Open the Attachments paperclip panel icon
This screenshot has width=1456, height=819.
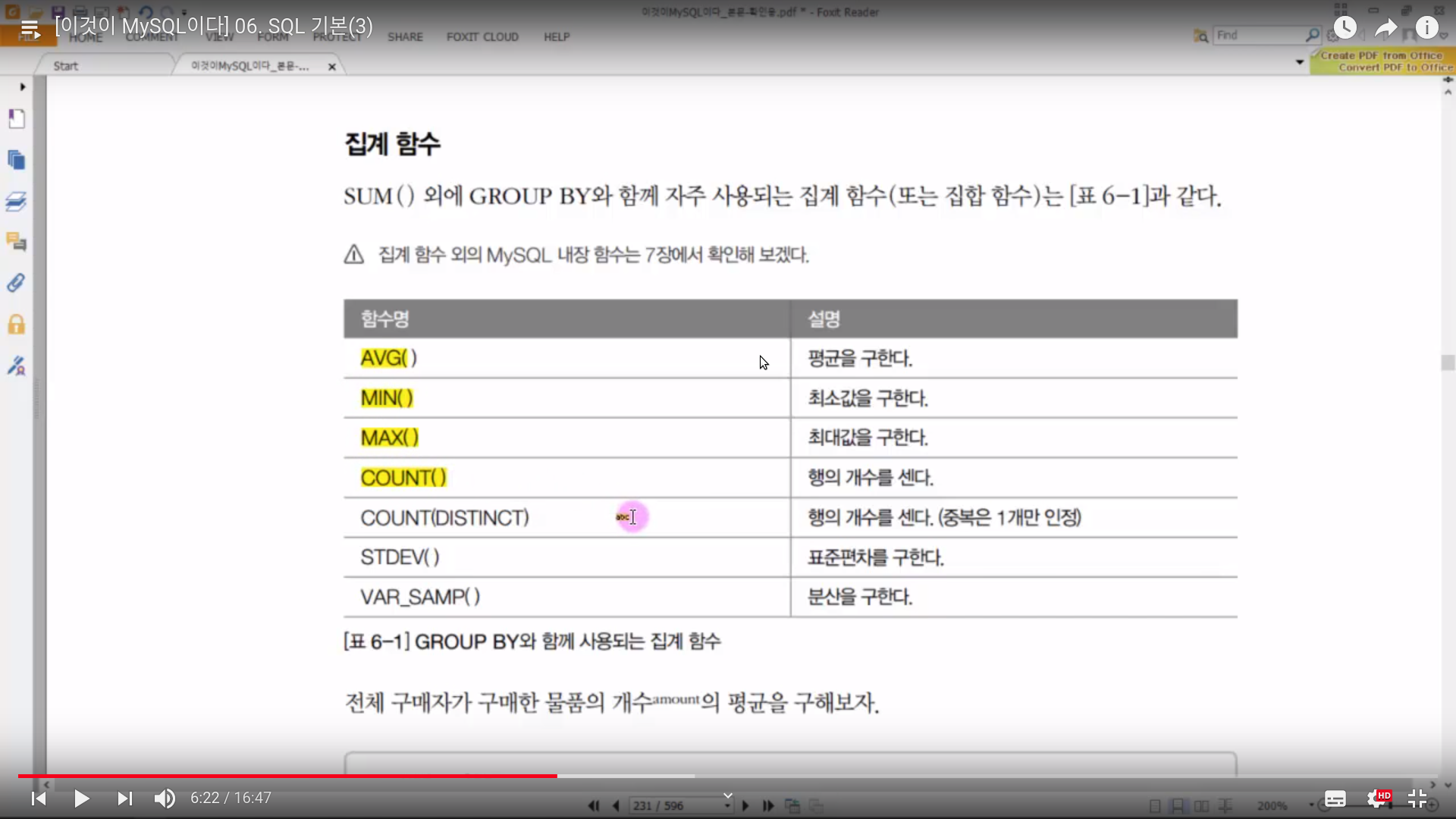pos(17,283)
